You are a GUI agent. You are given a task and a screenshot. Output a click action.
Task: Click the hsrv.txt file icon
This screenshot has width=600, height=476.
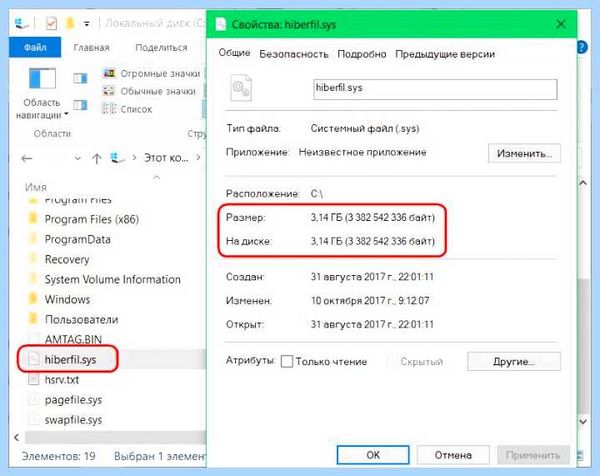pos(34,379)
